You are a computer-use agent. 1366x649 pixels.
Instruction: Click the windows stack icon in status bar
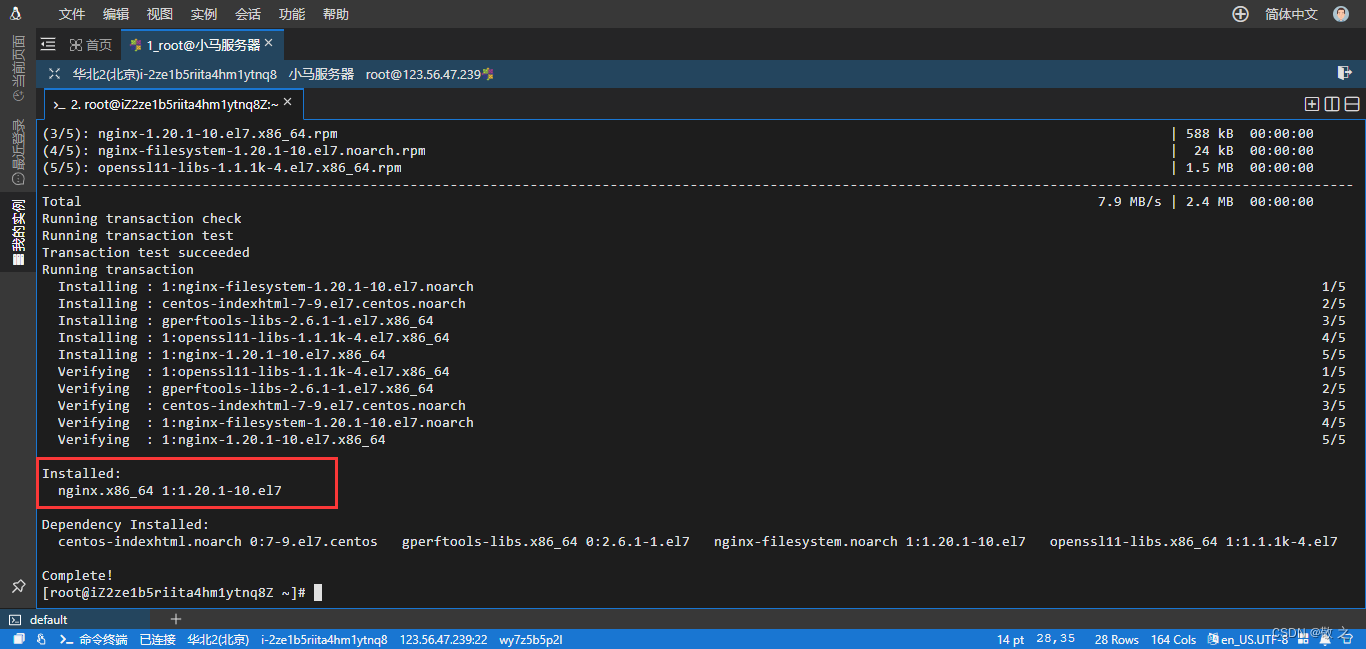pyautogui.click(x=19, y=639)
